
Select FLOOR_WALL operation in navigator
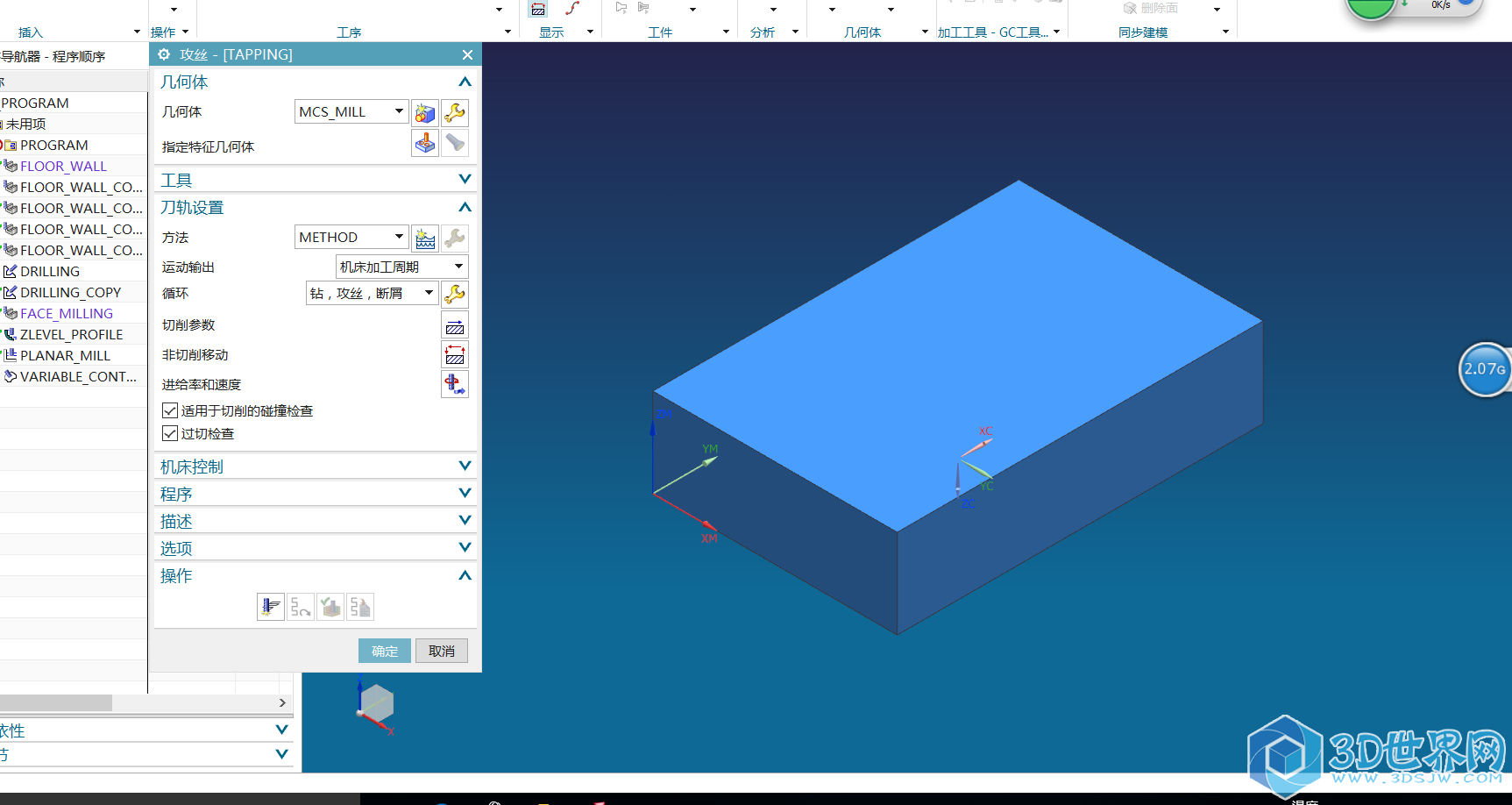click(x=63, y=166)
